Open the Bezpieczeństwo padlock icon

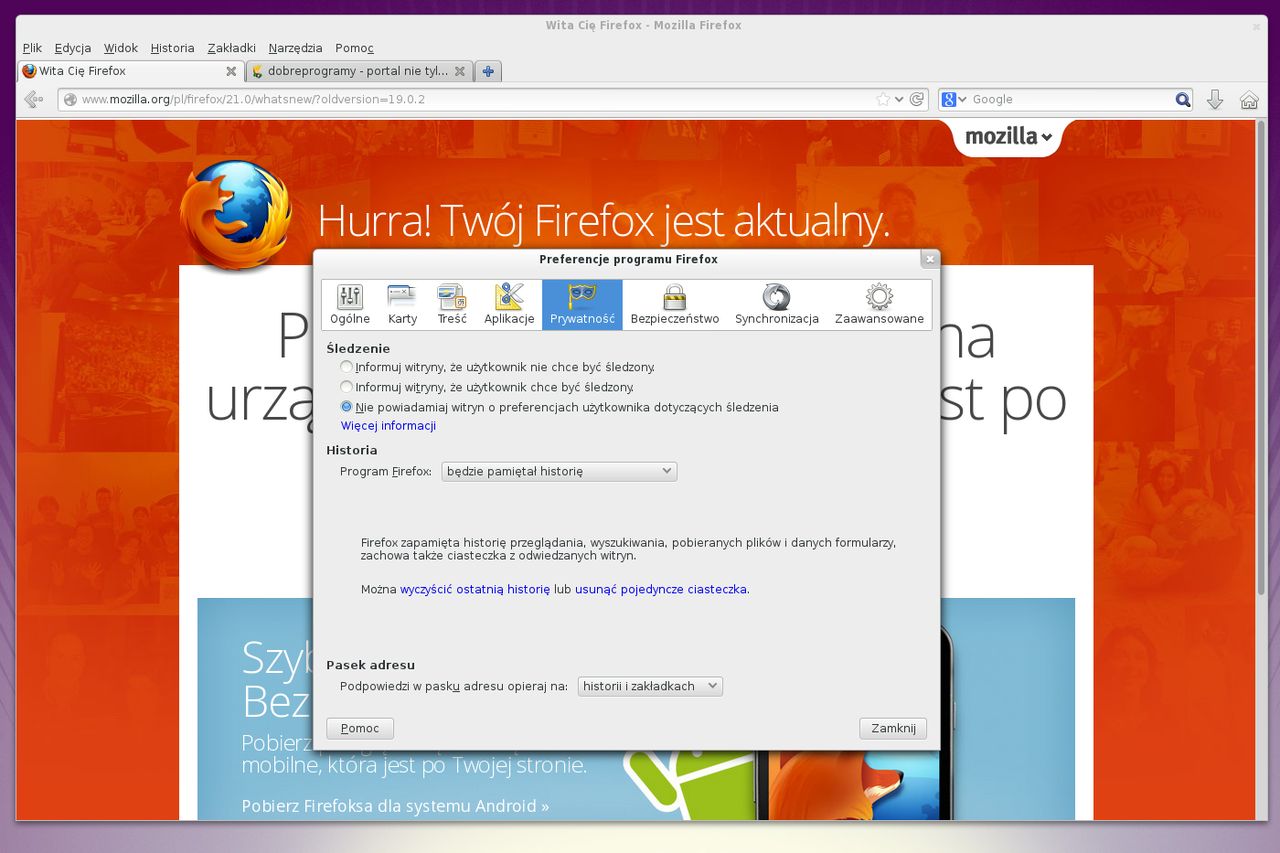(674, 297)
